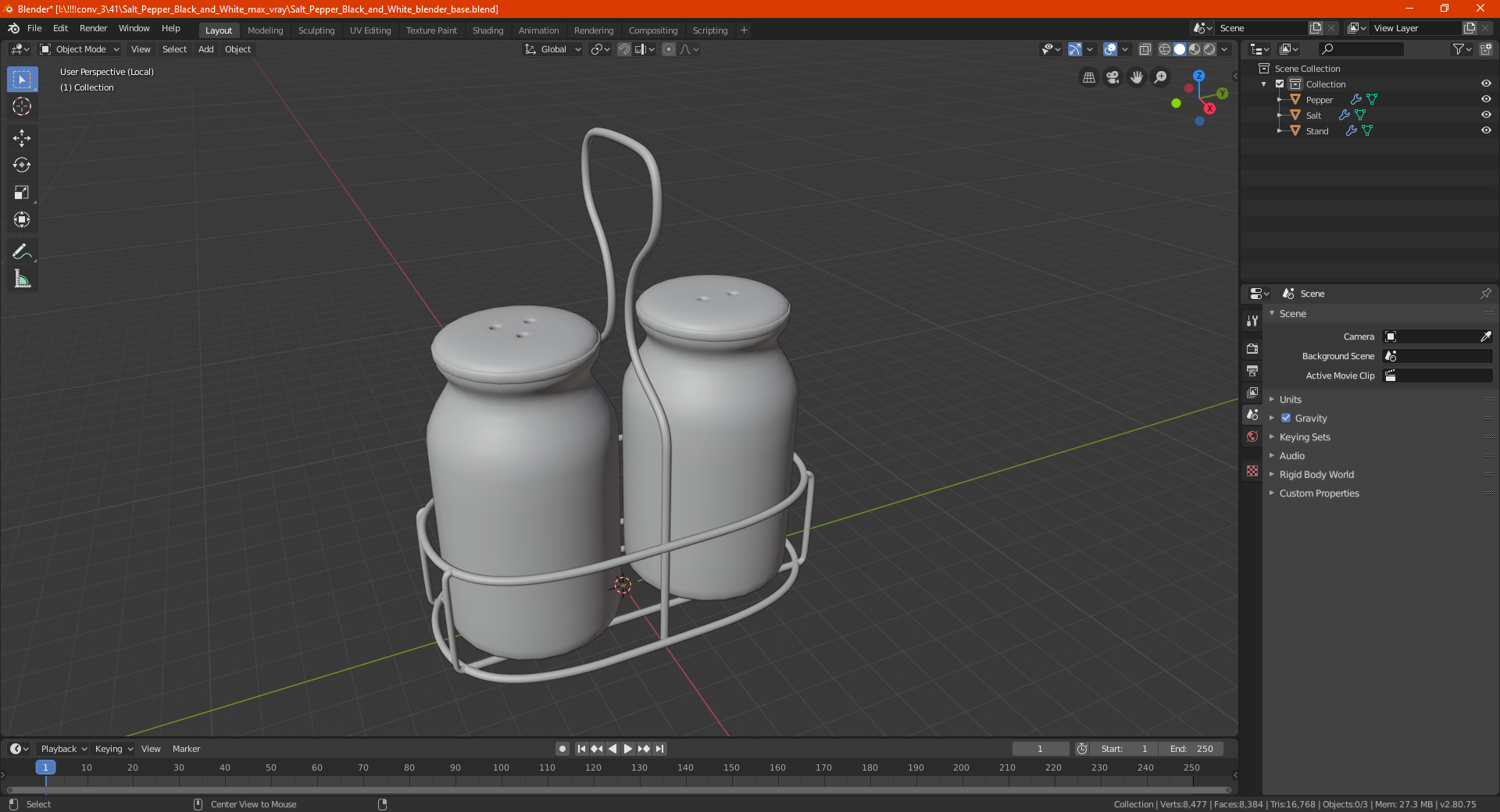1500x812 pixels.
Task: Switch to the Shading workspace tab
Action: [487, 30]
